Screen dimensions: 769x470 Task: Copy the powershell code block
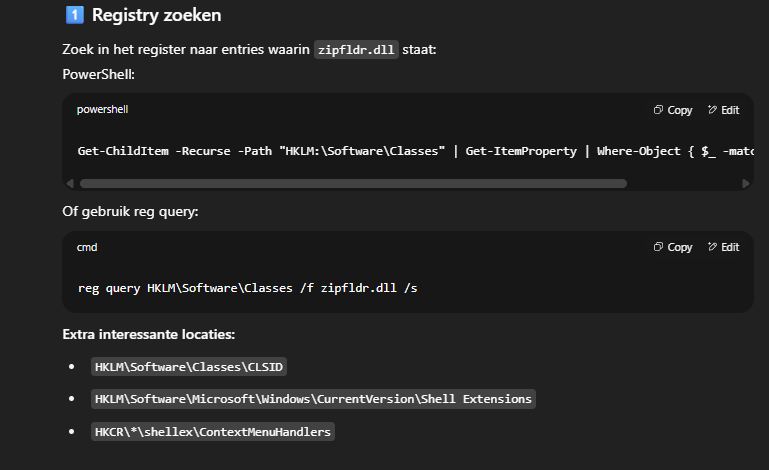click(672, 110)
